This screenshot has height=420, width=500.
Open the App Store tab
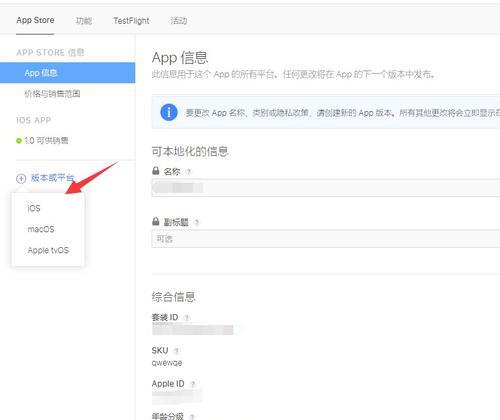coord(35,20)
